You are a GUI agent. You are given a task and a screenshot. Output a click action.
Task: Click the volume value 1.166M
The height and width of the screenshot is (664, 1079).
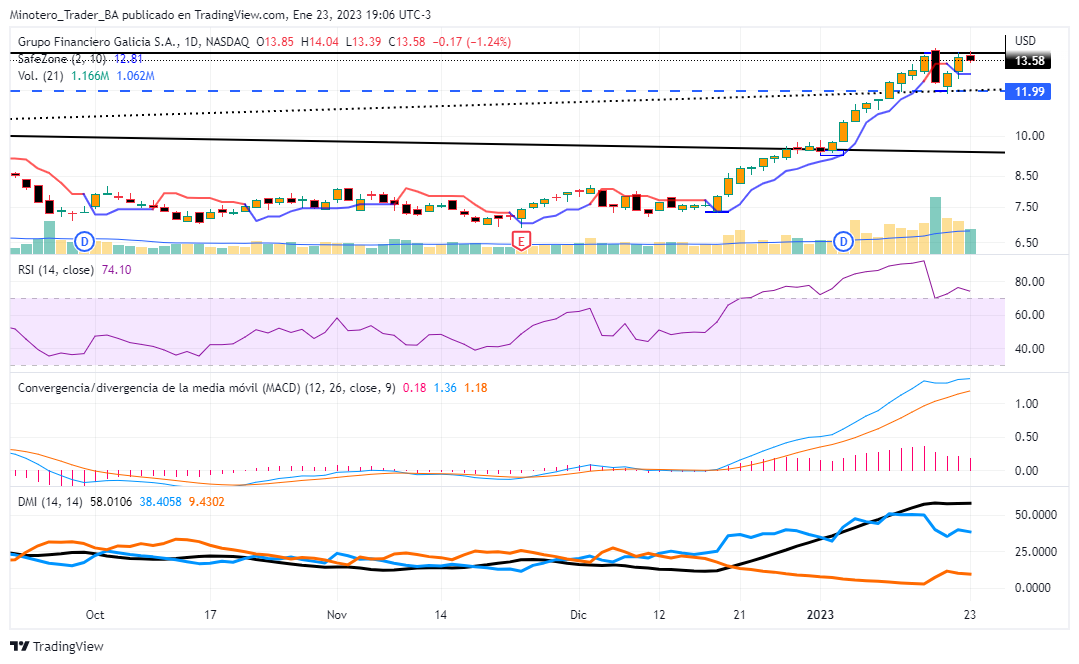(90, 76)
